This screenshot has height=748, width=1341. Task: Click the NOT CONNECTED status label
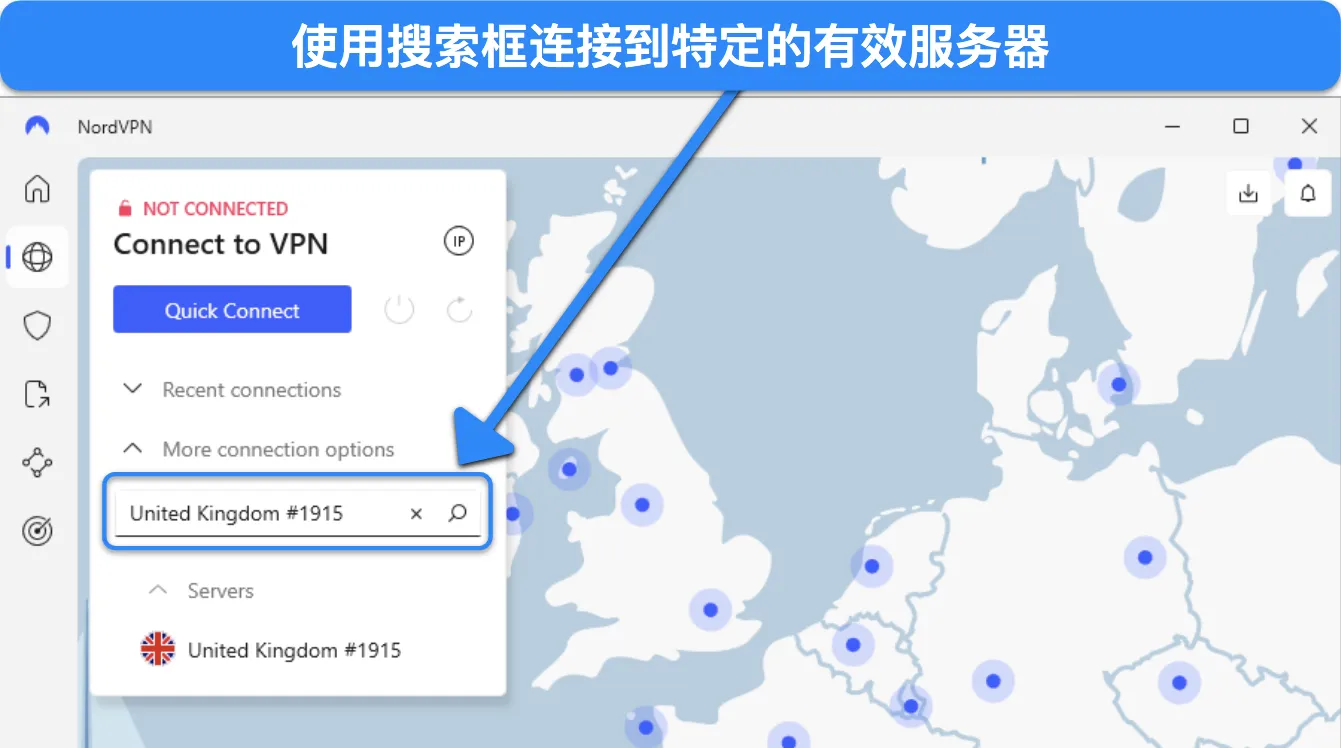215,209
